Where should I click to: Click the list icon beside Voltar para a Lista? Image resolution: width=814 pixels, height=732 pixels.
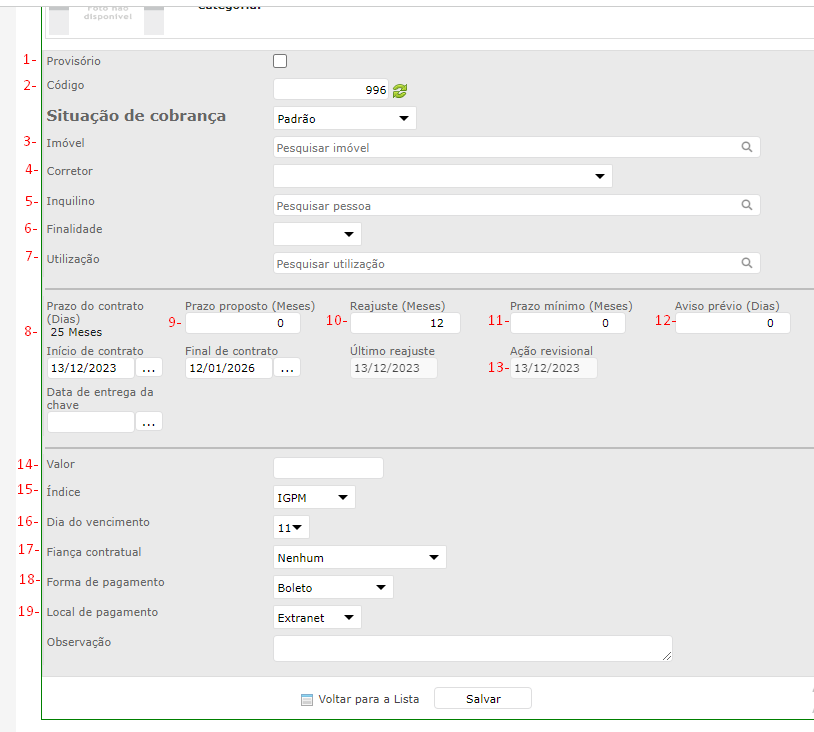tap(307, 699)
